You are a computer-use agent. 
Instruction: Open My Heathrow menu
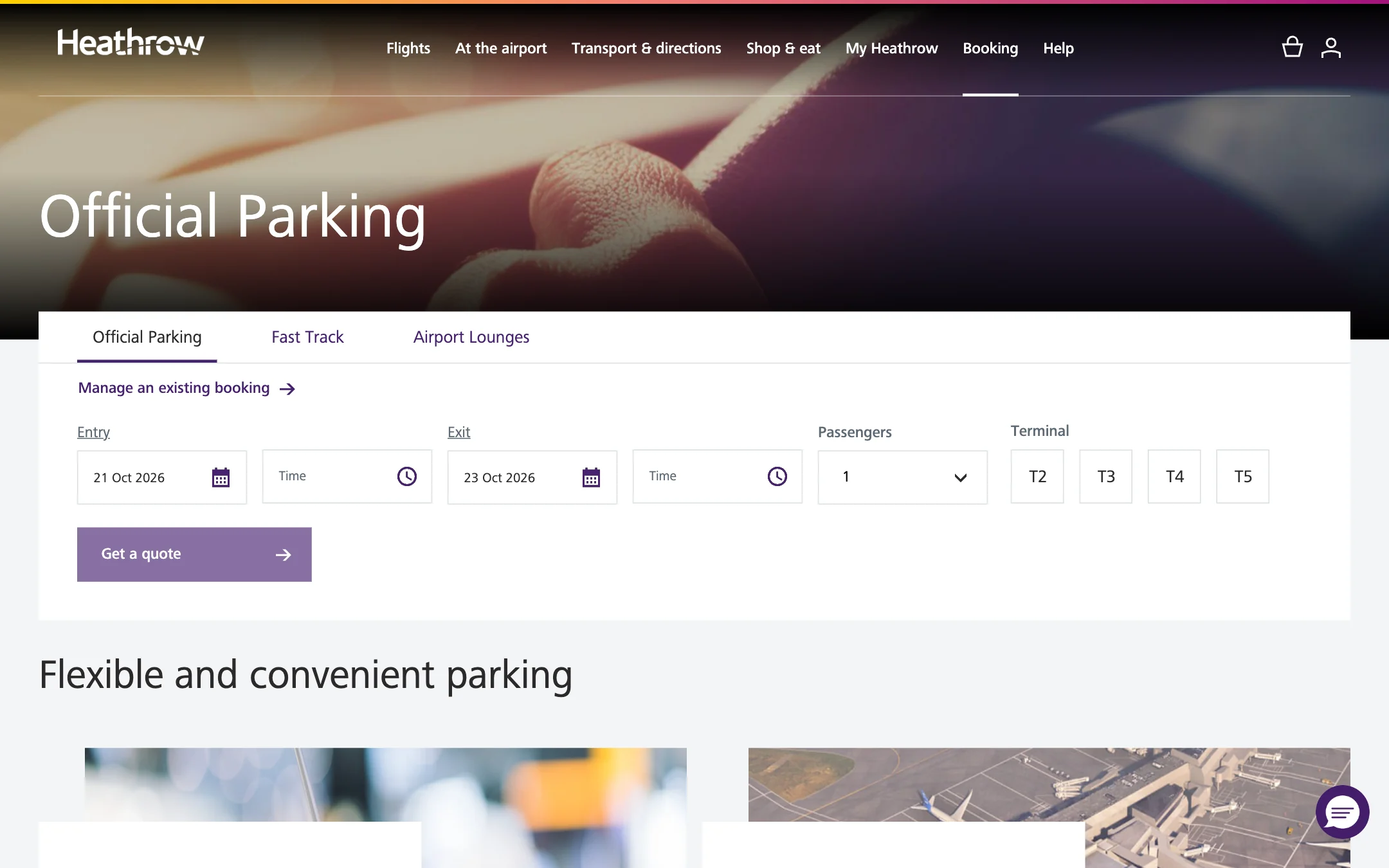tap(891, 48)
